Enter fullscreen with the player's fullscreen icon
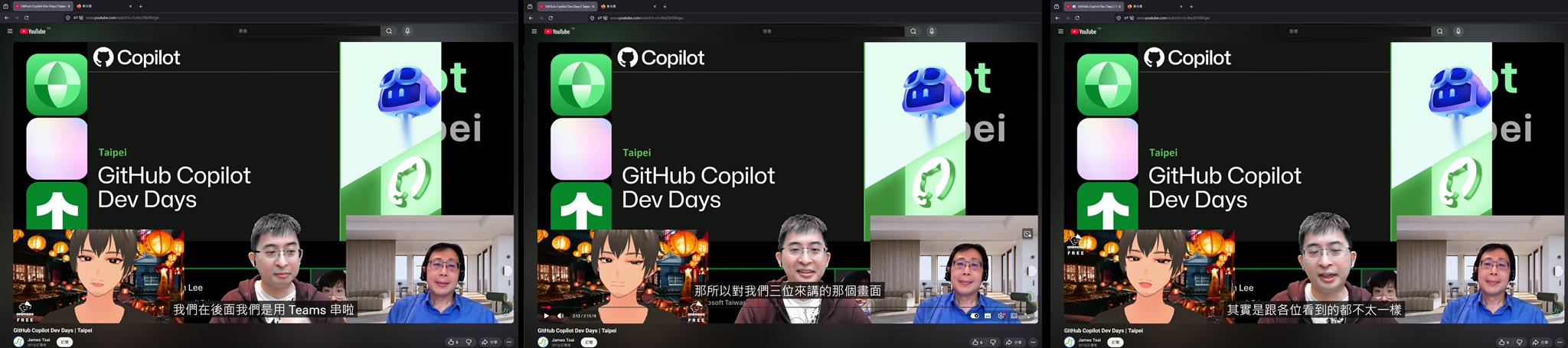 click(x=1027, y=316)
